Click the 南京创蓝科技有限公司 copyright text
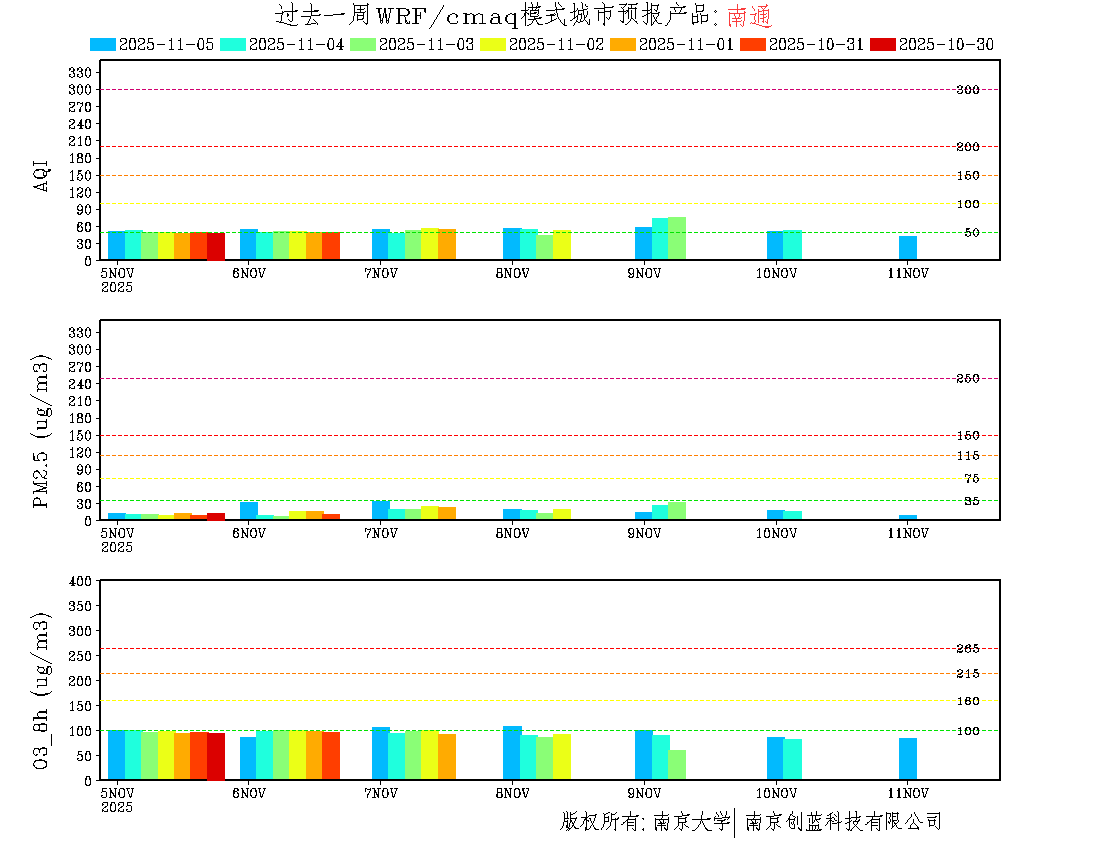1100x850 pixels. 843,822
